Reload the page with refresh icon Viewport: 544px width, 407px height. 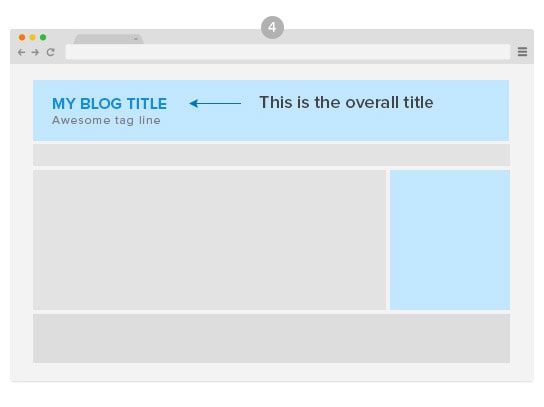click(51, 52)
